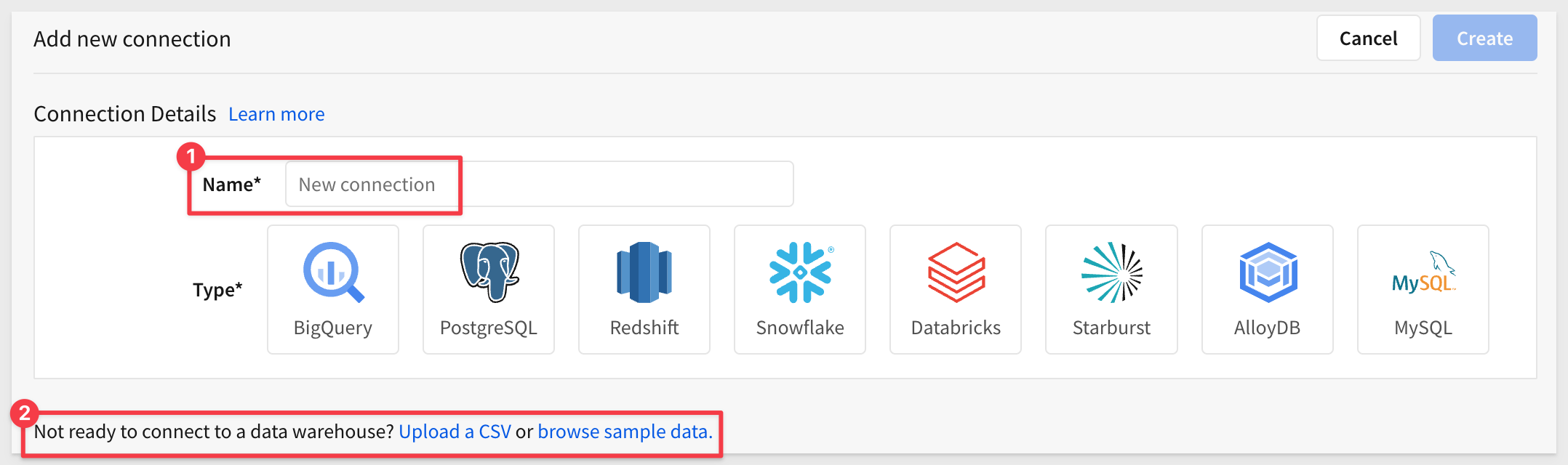1568x465 pixels.
Task: Click the PostgreSQL type label
Action: pyautogui.click(x=489, y=328)
